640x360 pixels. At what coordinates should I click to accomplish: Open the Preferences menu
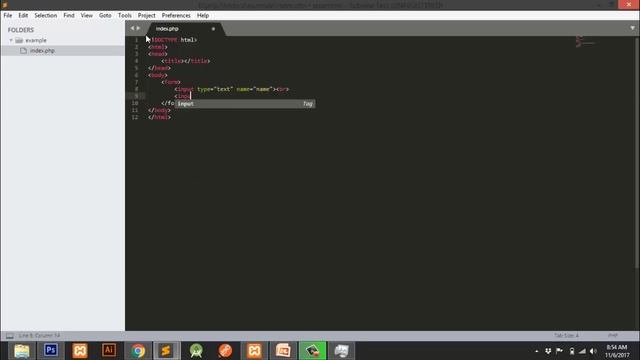pyautogui.click(x=176, y=16)
